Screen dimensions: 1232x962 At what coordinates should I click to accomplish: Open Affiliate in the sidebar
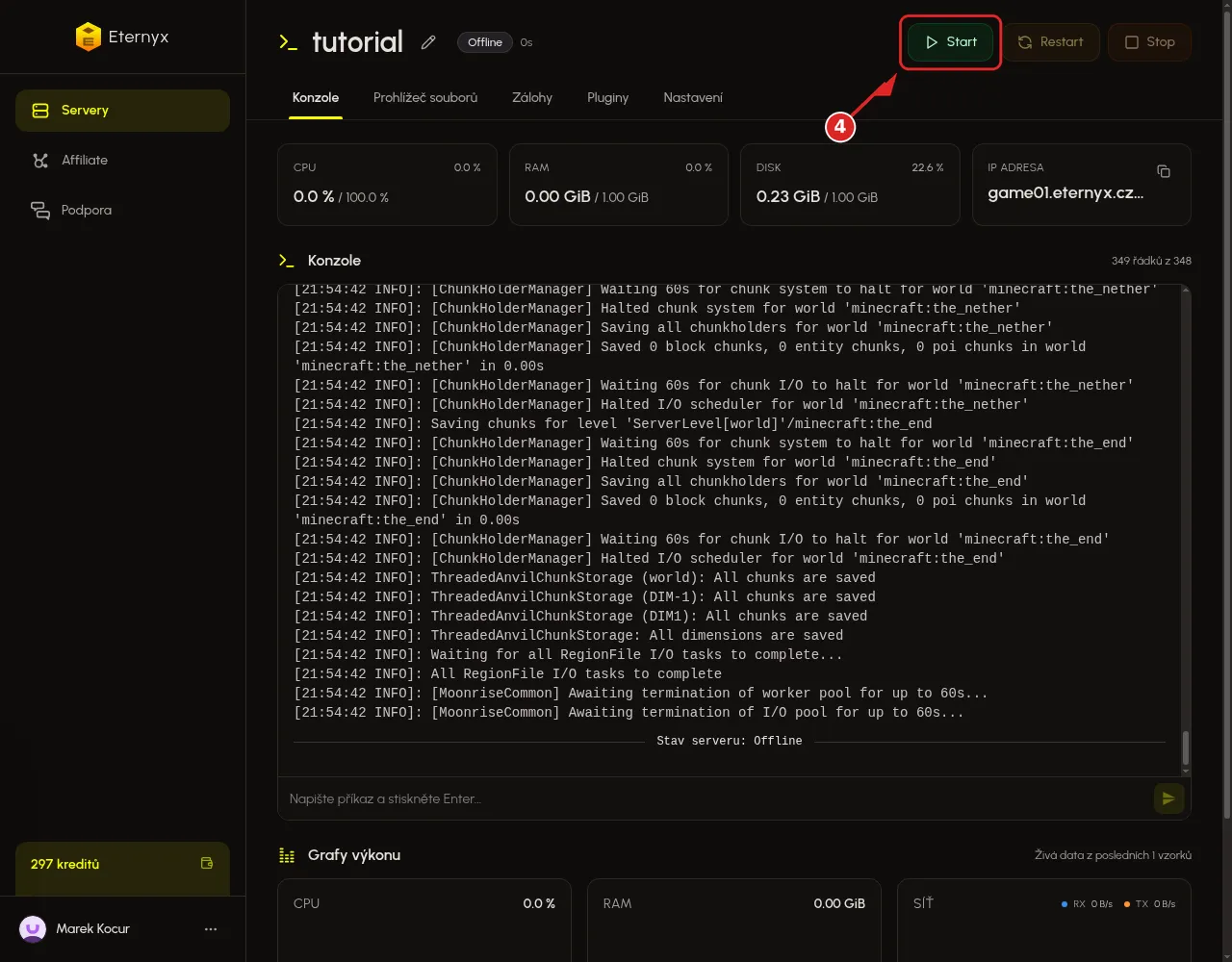pyautogui.click(x=122, y=161)
